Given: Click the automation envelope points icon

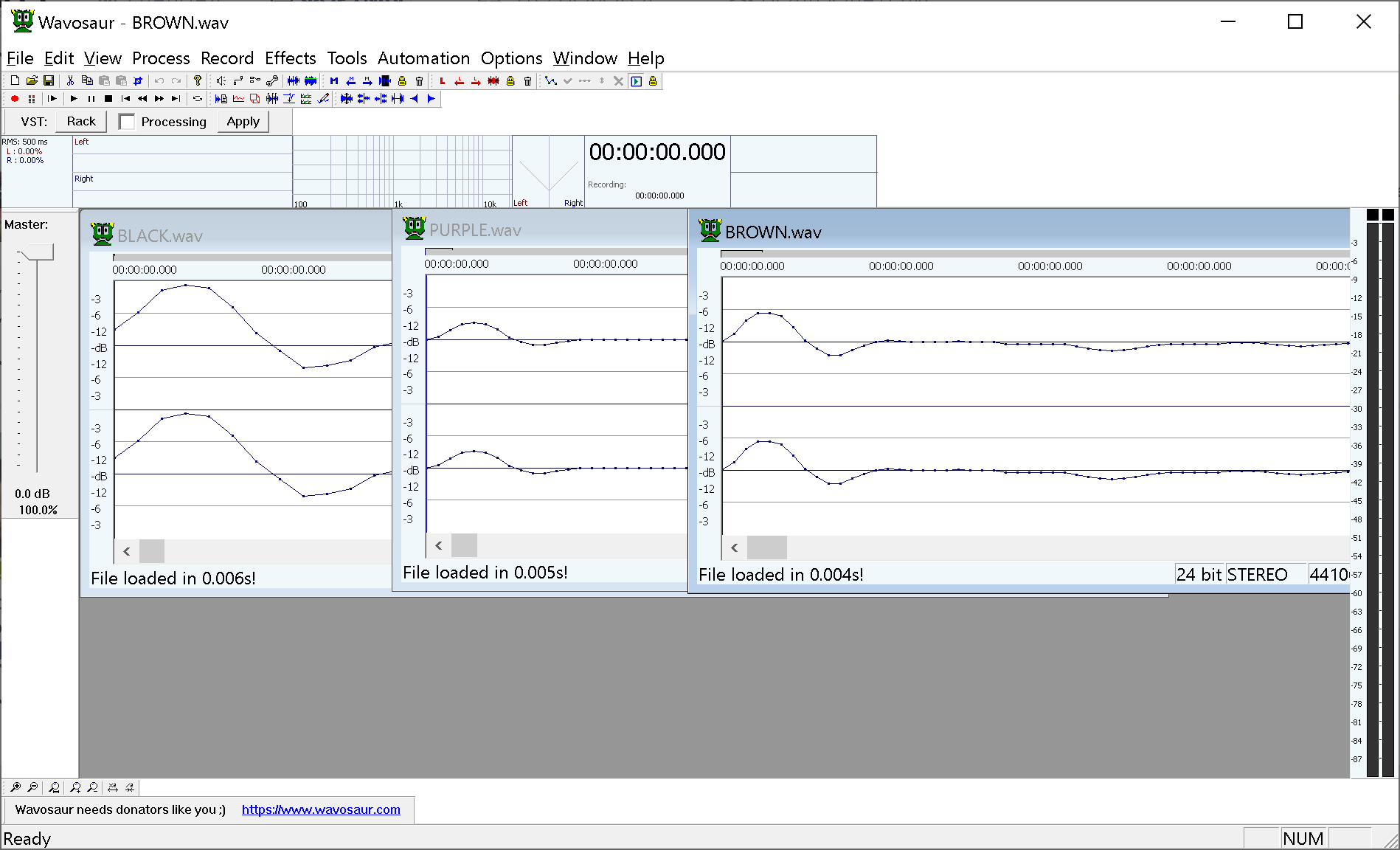Looking at the screenshot, I should coord(551,81).
